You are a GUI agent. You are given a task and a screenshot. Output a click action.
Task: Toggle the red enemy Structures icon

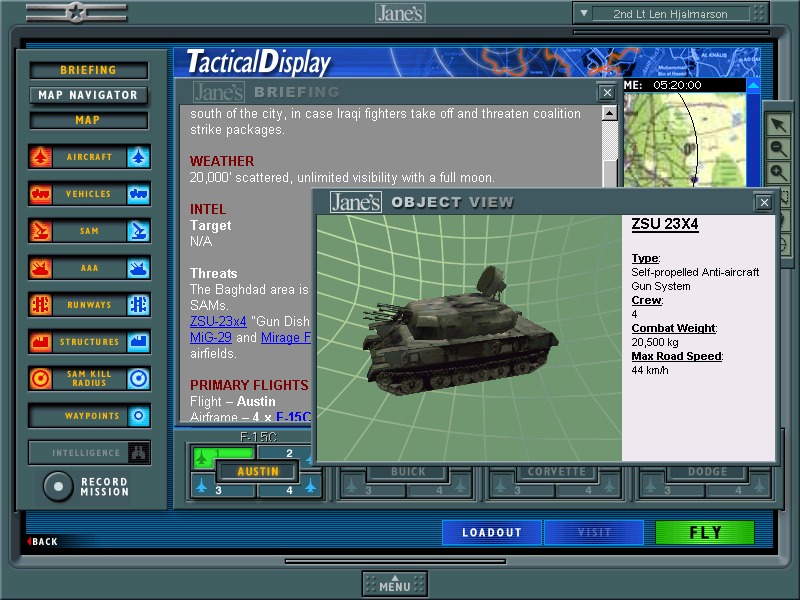[40, 342]
